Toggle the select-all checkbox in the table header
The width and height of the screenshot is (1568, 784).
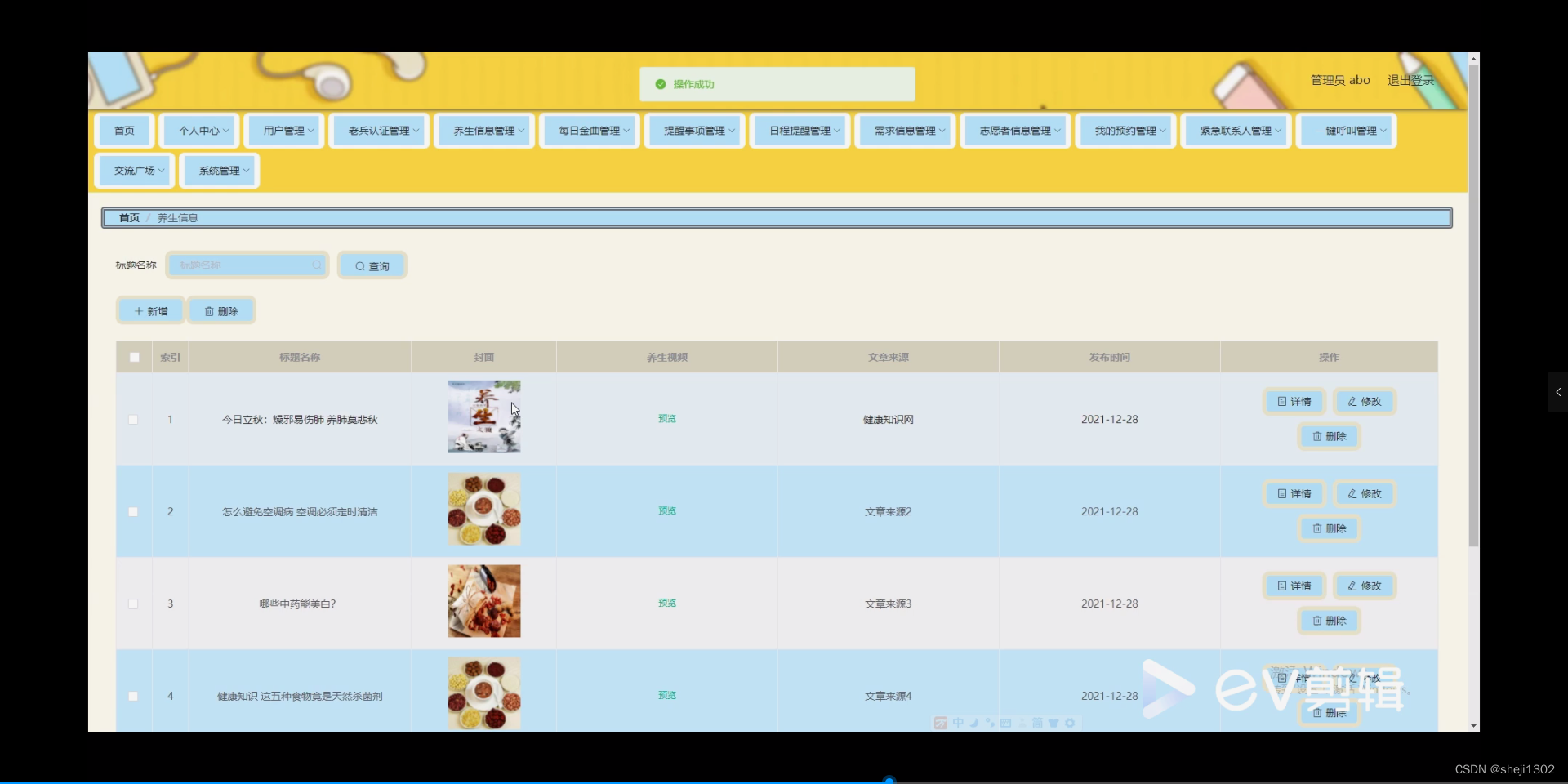click(133, 357)
